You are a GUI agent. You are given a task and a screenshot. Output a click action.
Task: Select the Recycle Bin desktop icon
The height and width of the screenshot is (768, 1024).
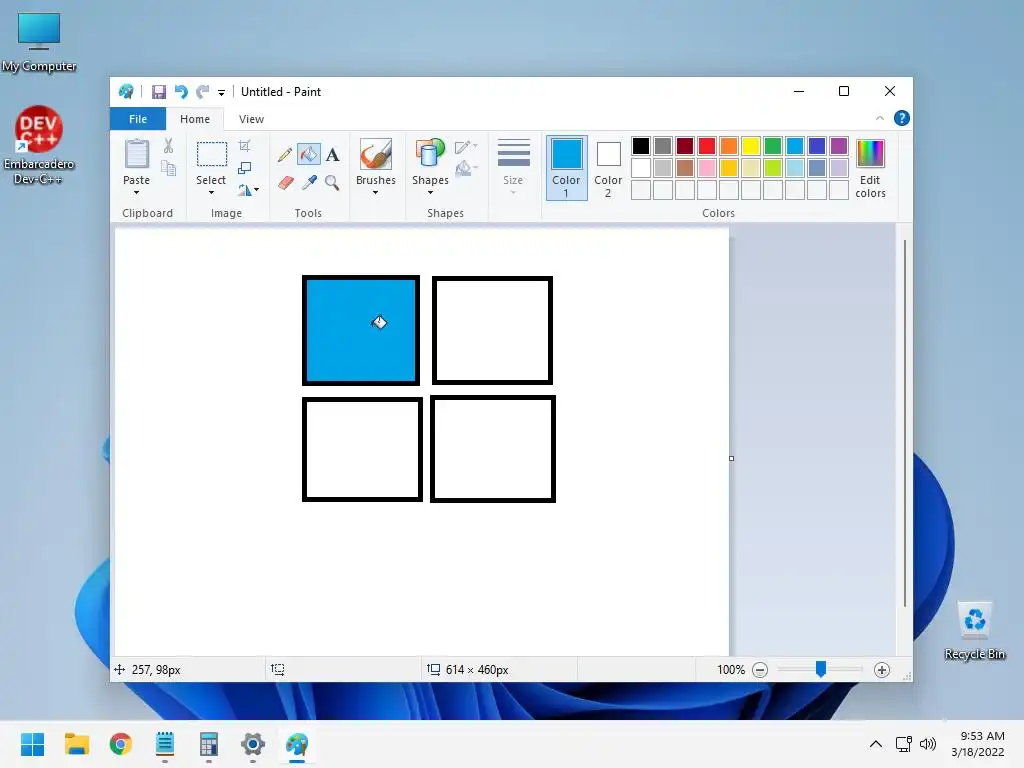tap(975, 631)
